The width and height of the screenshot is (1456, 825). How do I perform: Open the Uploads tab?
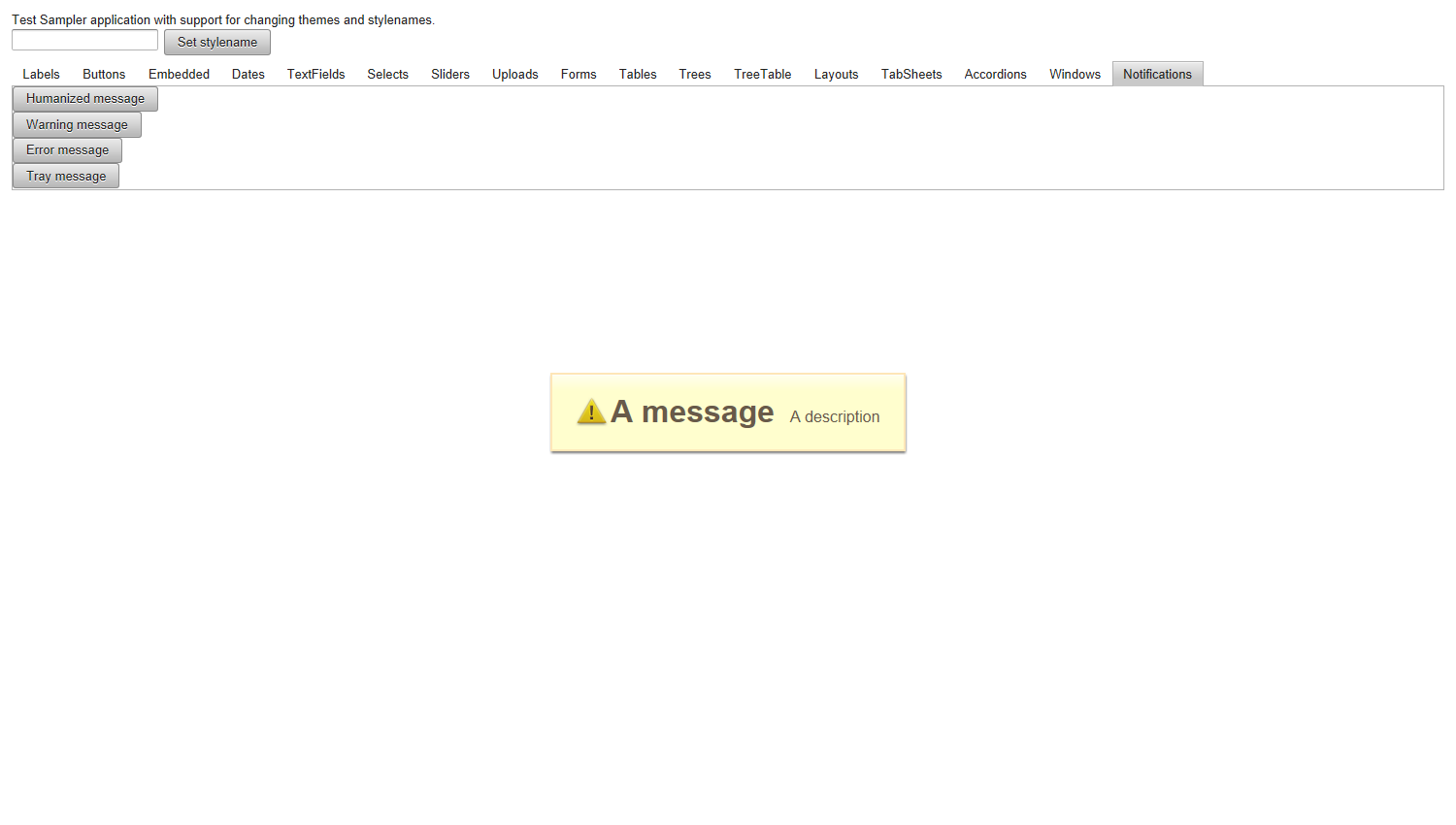pyautogui.click(x=514, y=74)
